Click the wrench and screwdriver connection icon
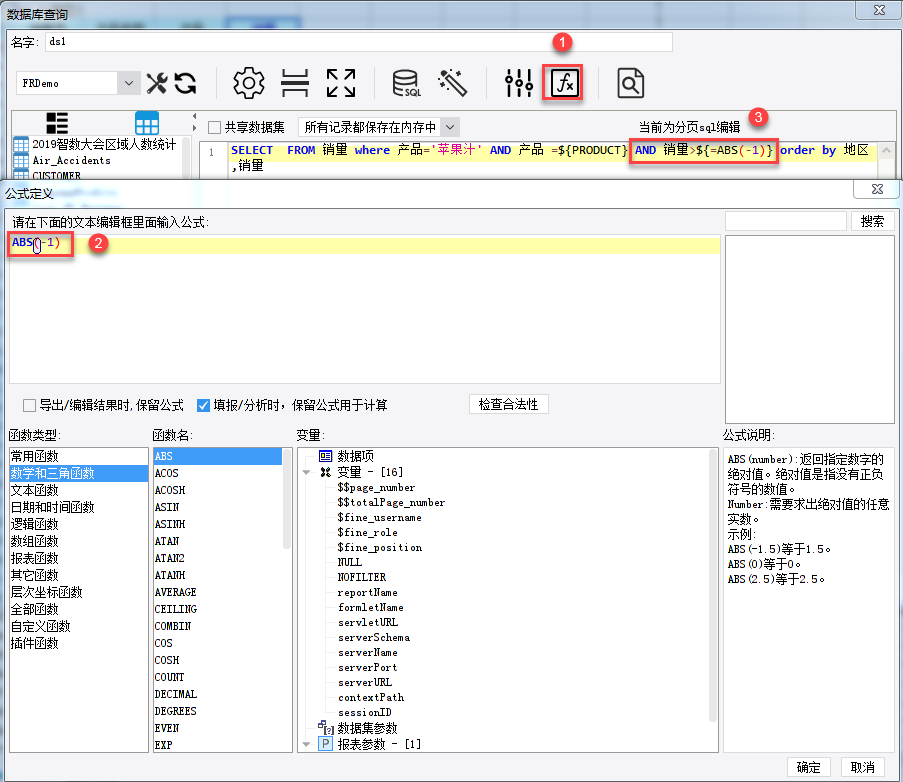The image size is (903, 782). [157, 83]
